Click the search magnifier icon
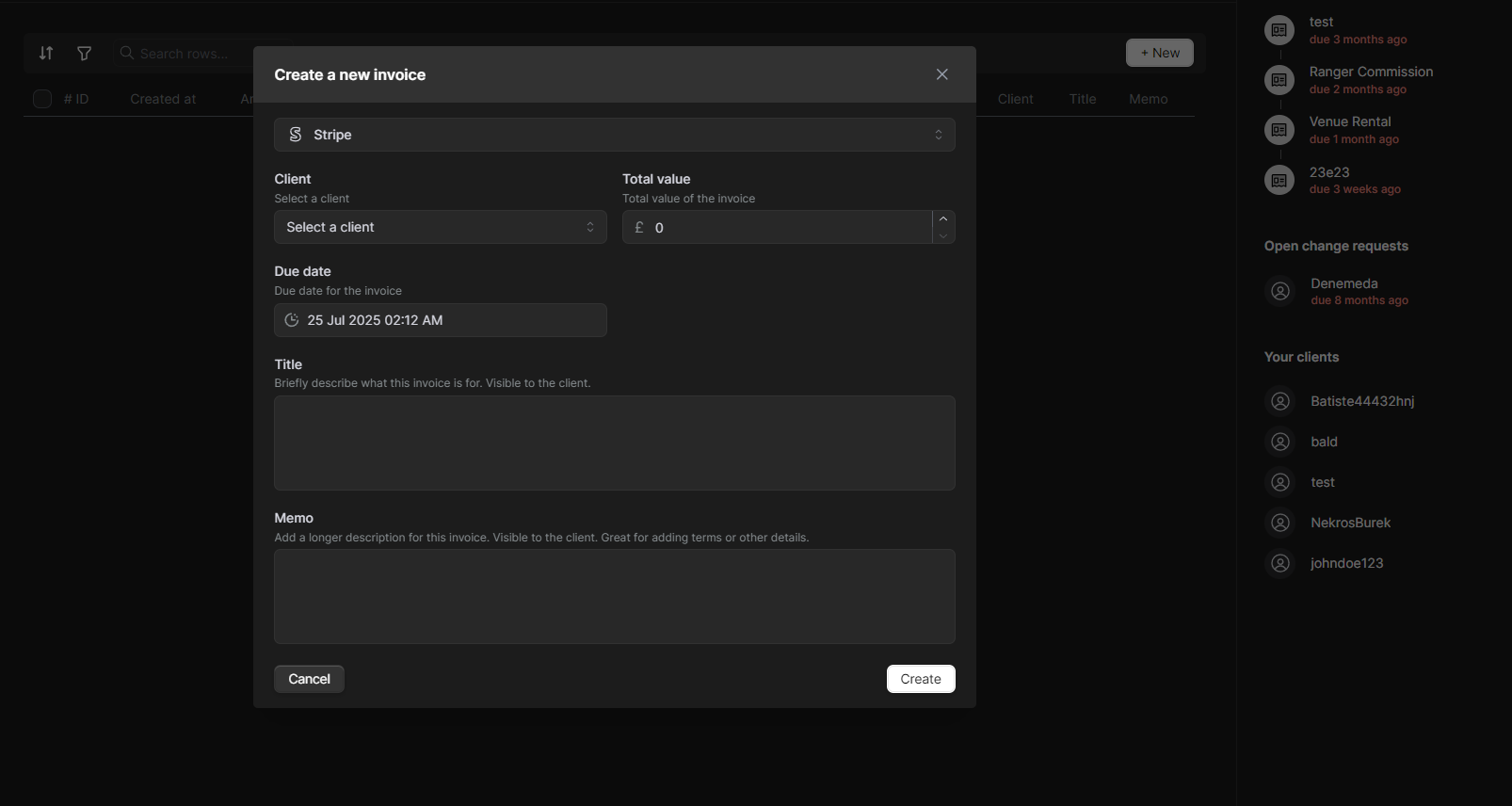The image size is (1512, 806). tap(126, 53)
